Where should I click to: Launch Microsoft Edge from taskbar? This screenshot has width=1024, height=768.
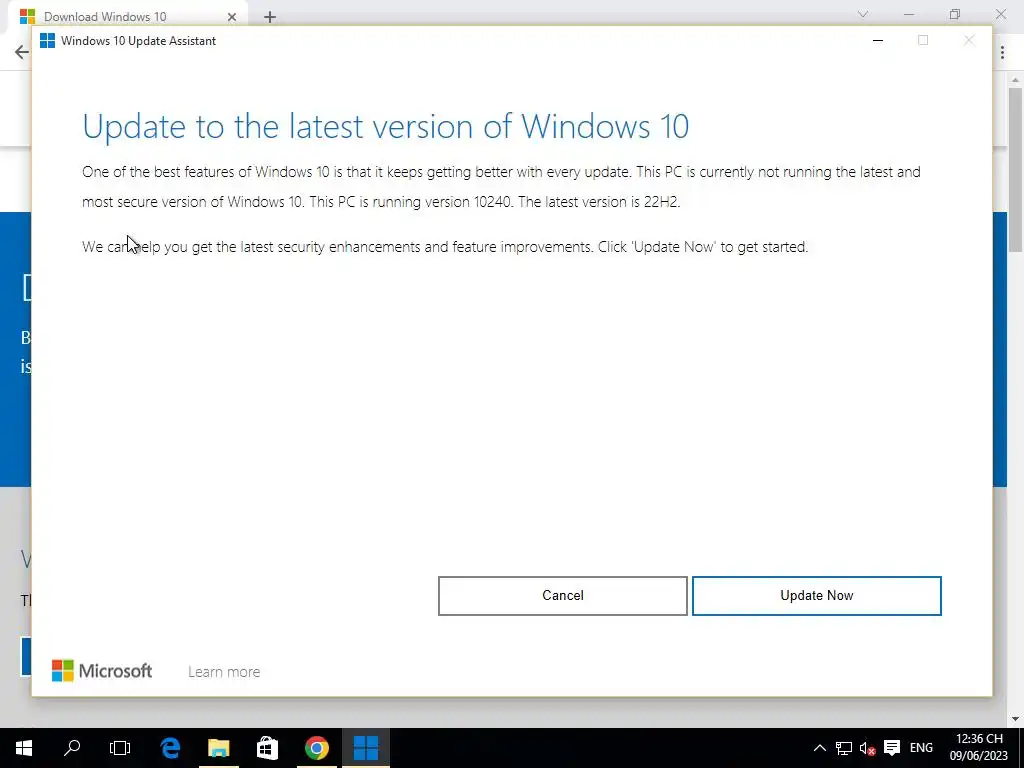point(170,748)
